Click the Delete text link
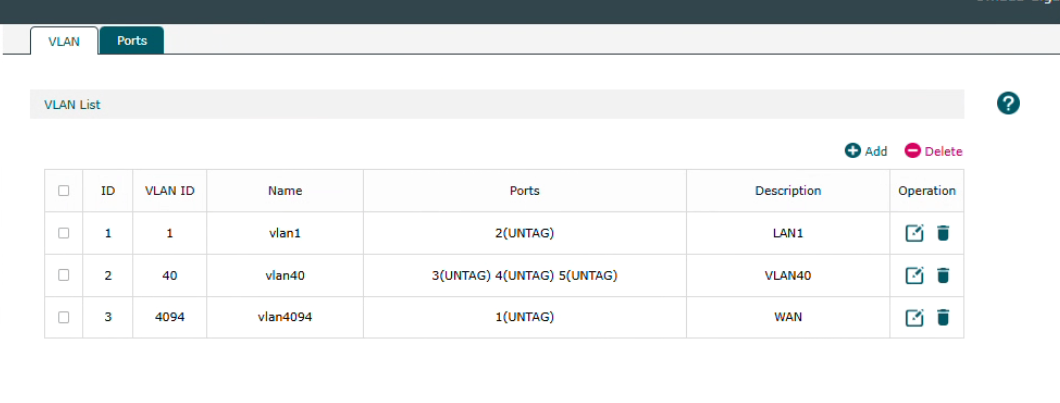Viewport: 1060px width, 403px height. tap(943, 151)
